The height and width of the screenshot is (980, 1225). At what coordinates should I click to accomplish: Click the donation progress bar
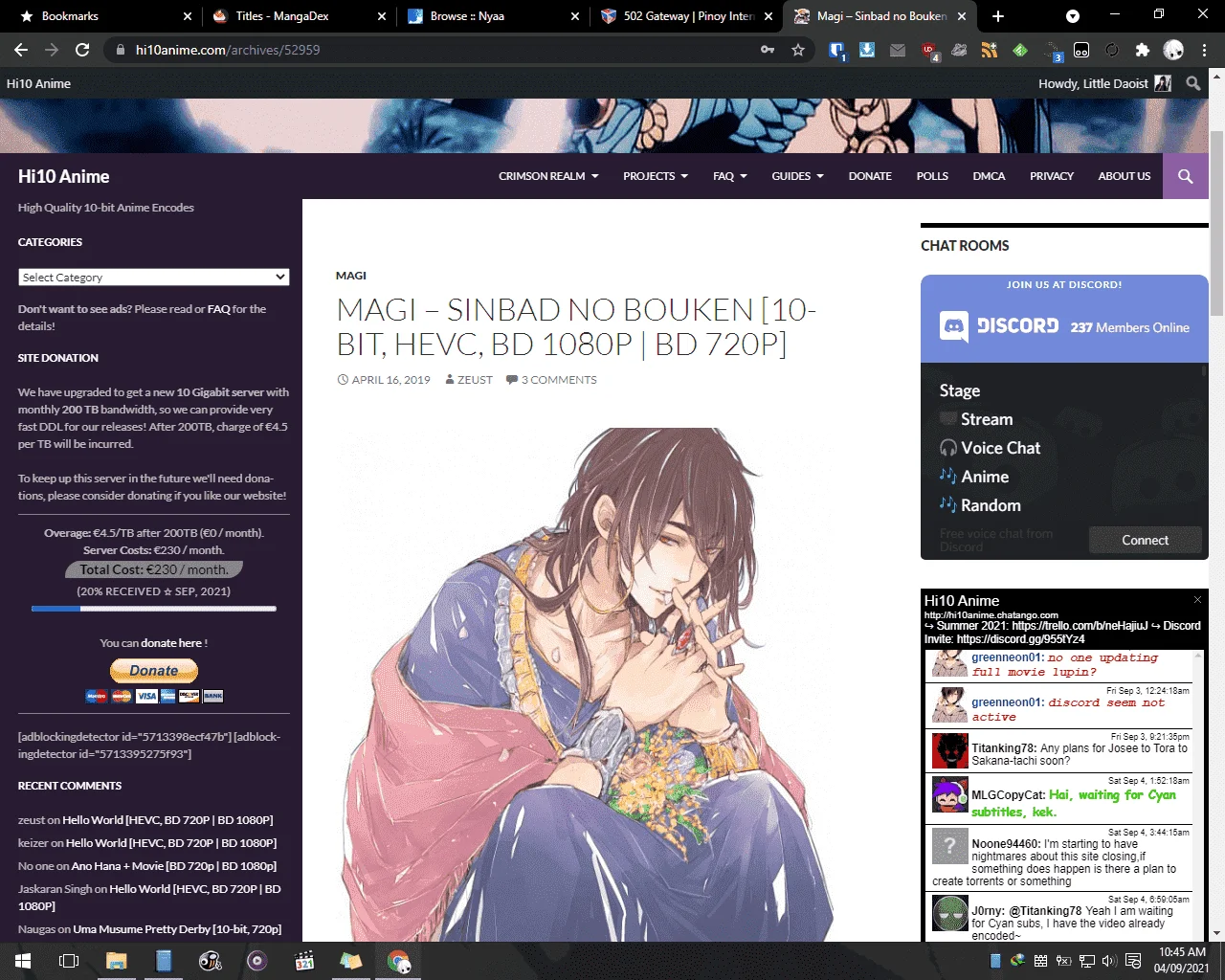[154, 609]
